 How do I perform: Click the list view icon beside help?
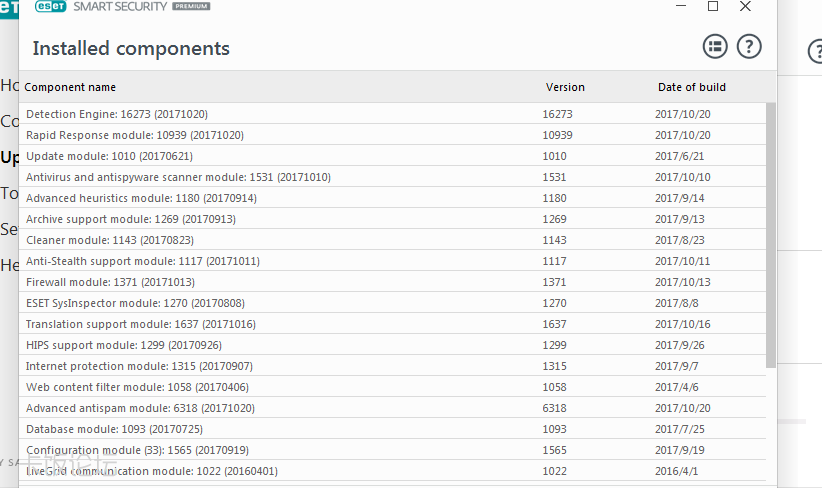point(714,46)
